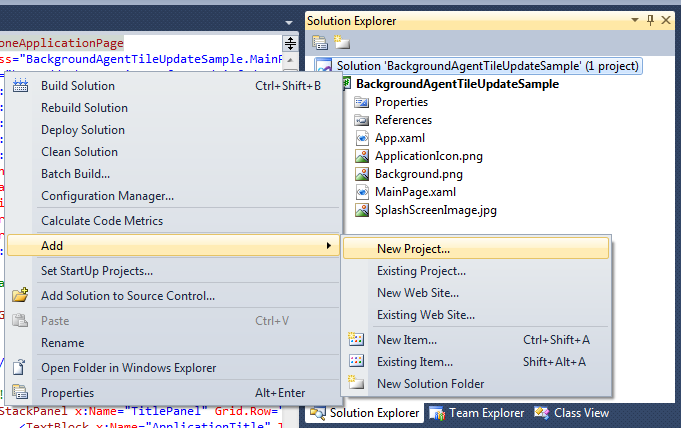Select Rebuild Solution
The height and width of the screenshot is (428, 681).
[x=173, y=107]
